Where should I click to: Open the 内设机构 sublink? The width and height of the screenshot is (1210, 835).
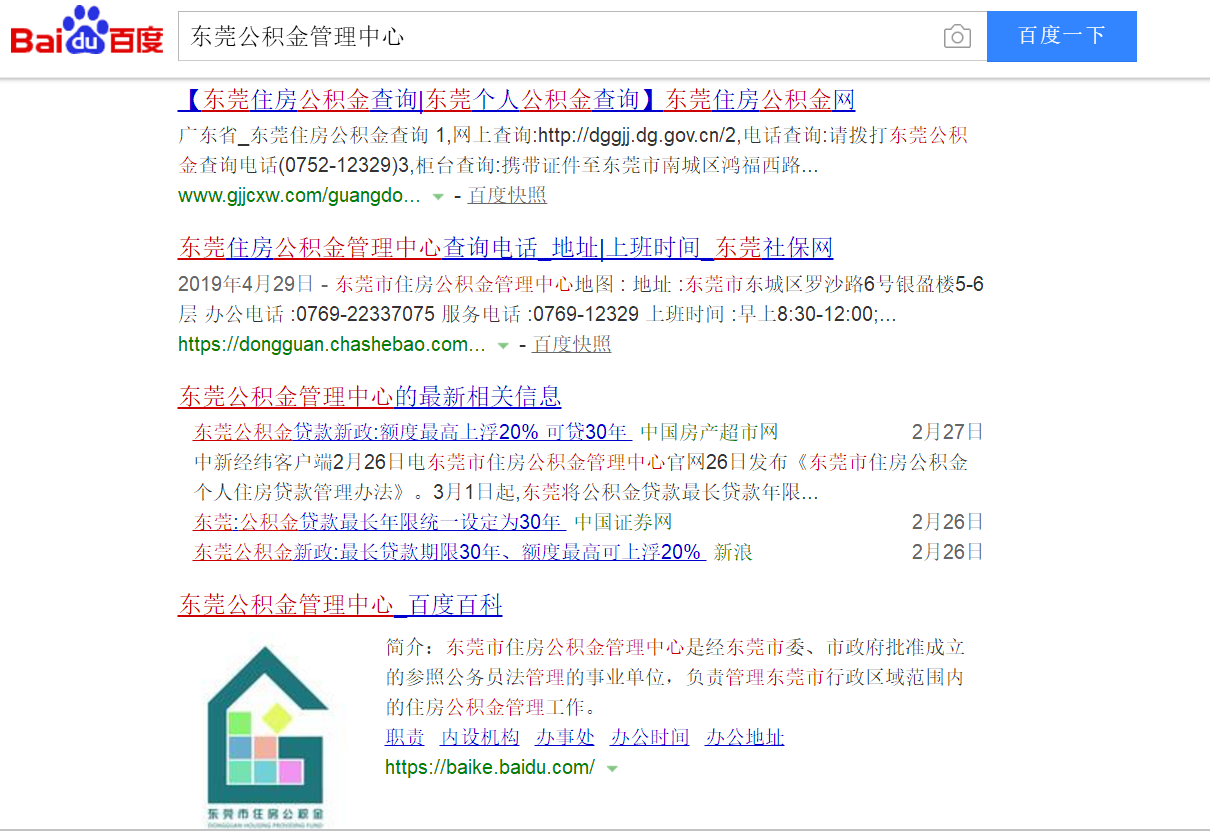point(480,738)
